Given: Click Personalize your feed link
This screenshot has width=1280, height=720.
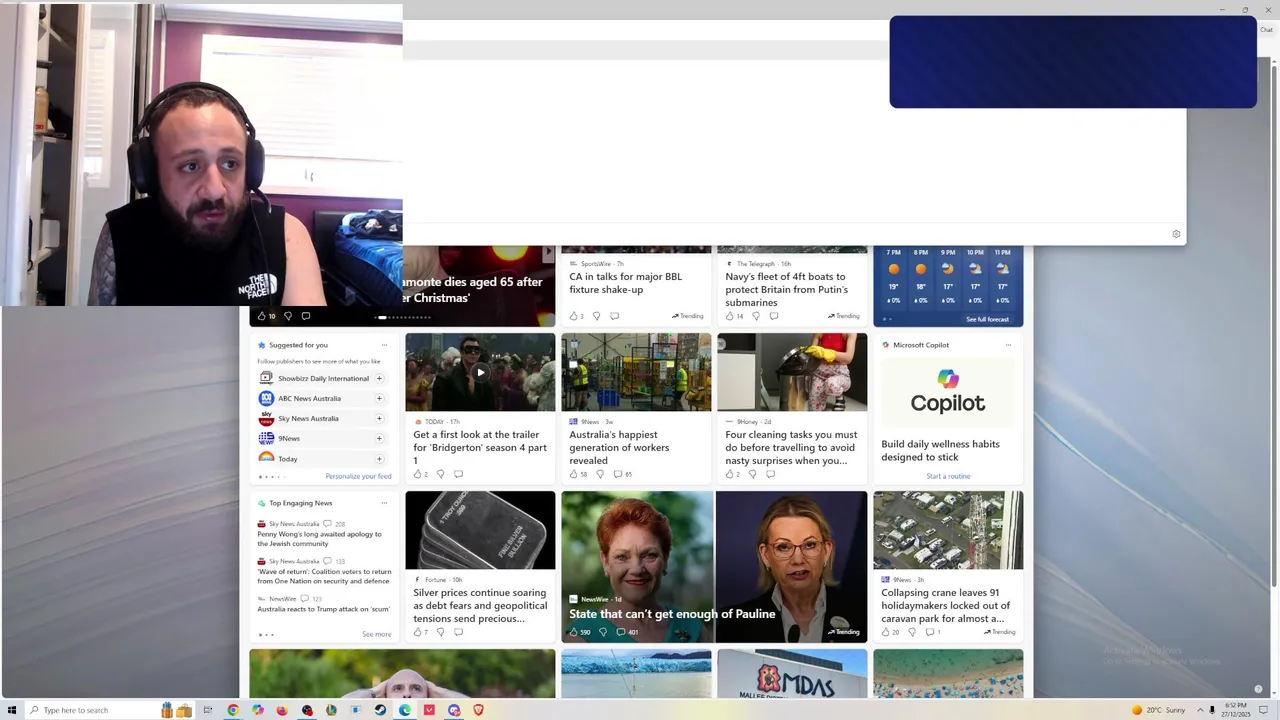Looking at the screenshot, I should click(358, 476).
